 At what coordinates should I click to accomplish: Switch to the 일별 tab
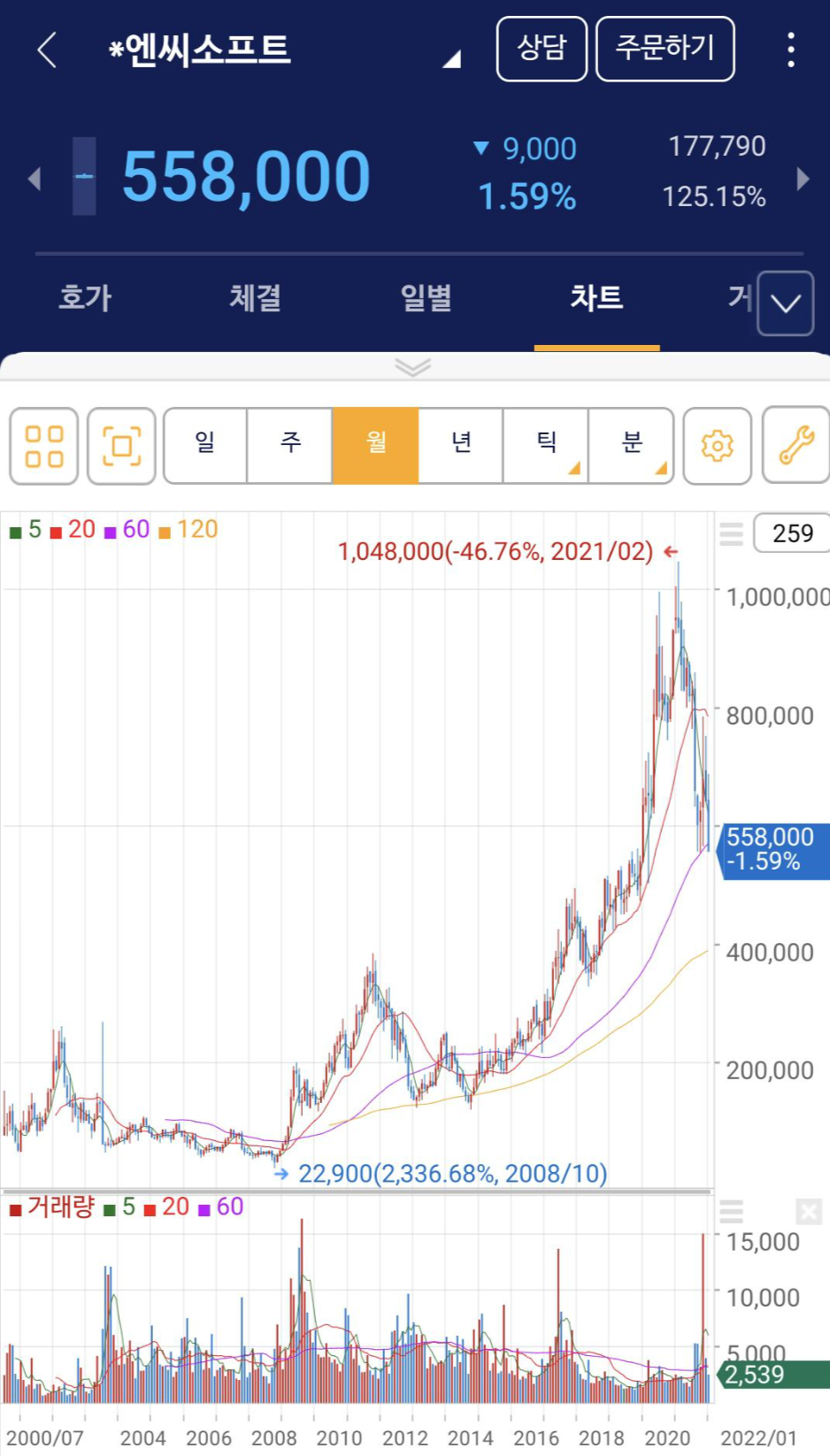pos(427,297)
